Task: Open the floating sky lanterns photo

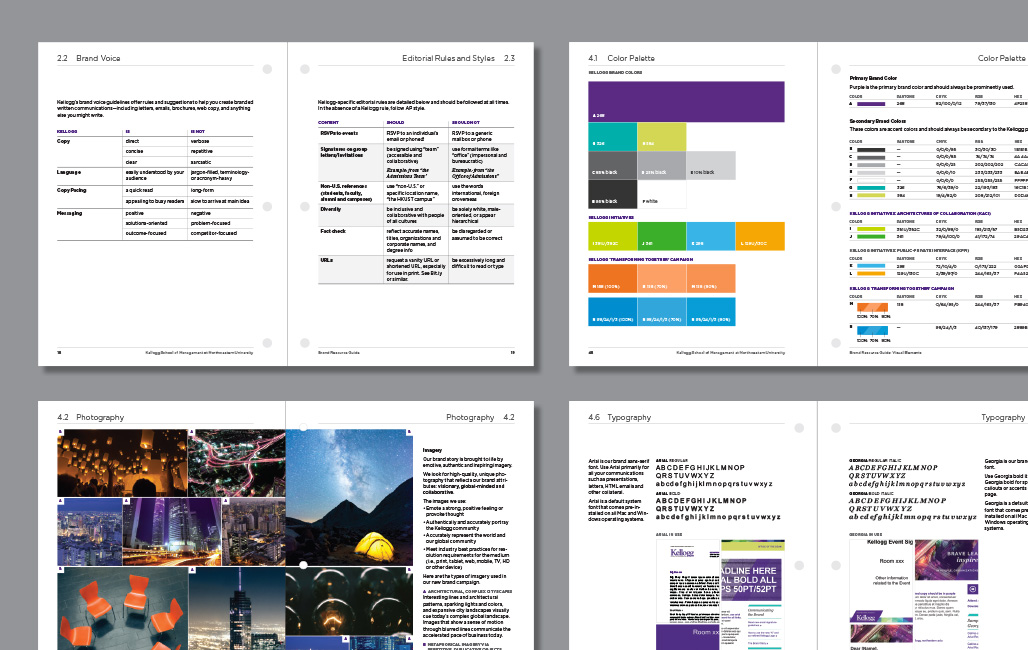Action: [122, 463]
